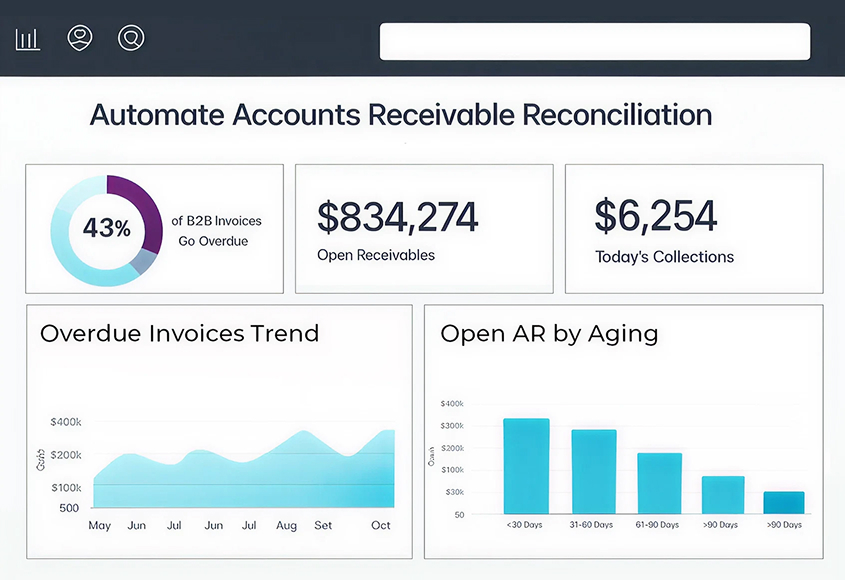Click the cyan area of the trend chart
Viewport: 845px width, 580px height.
pos(244,482)
